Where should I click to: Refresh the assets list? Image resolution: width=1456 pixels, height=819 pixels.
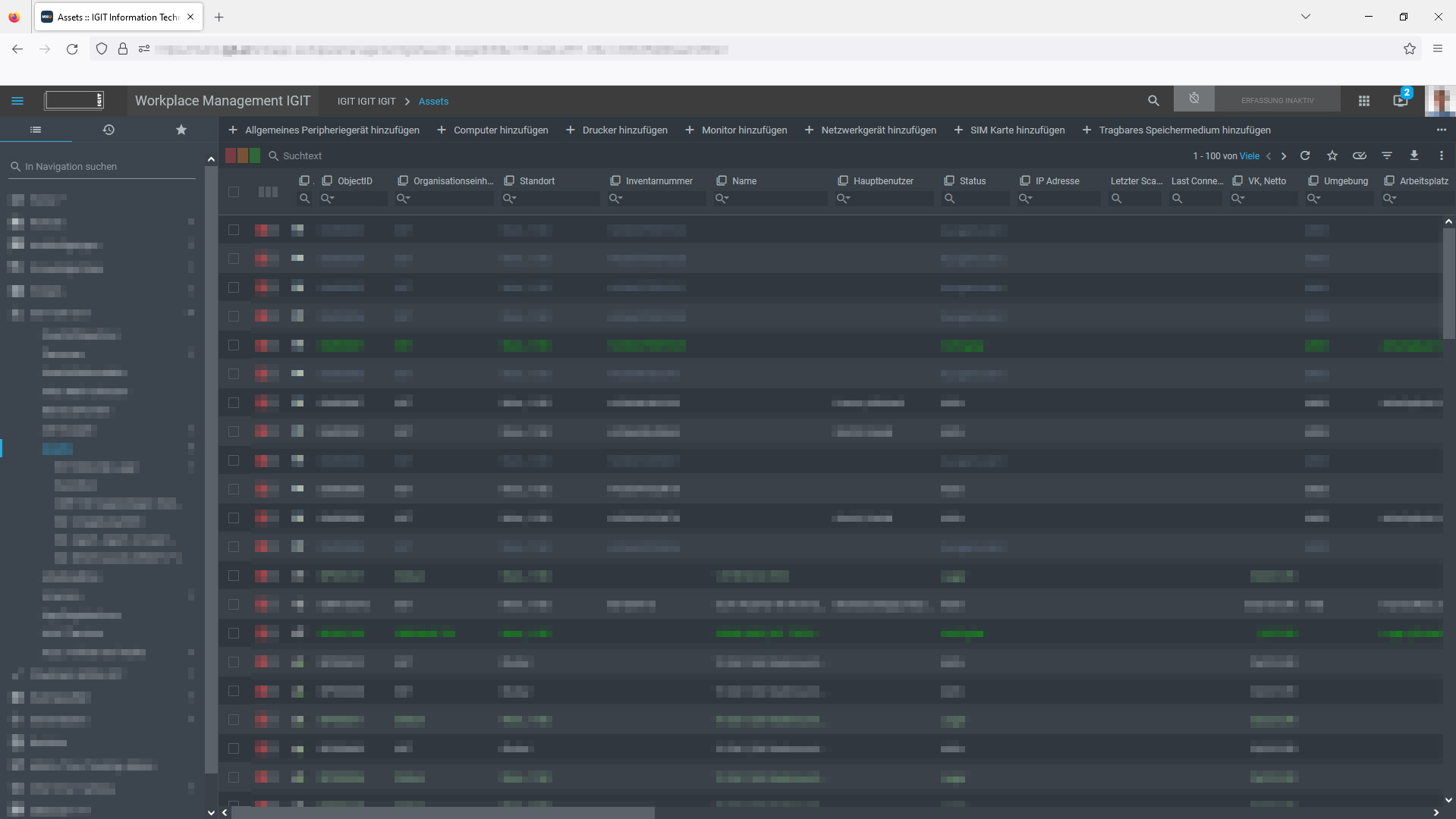click(1305, 155)
